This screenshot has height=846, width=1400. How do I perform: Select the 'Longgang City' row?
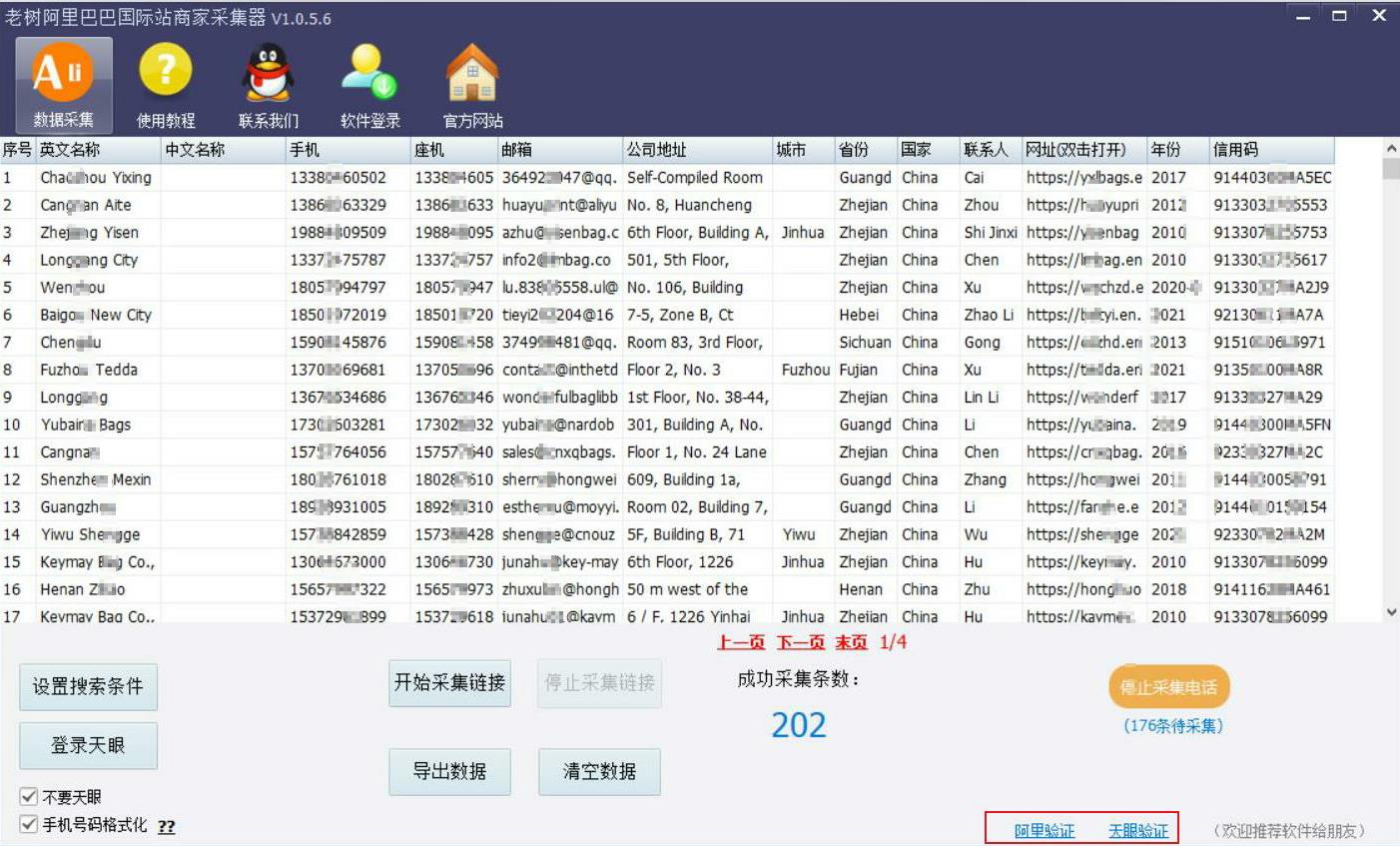tap(667, 260)
